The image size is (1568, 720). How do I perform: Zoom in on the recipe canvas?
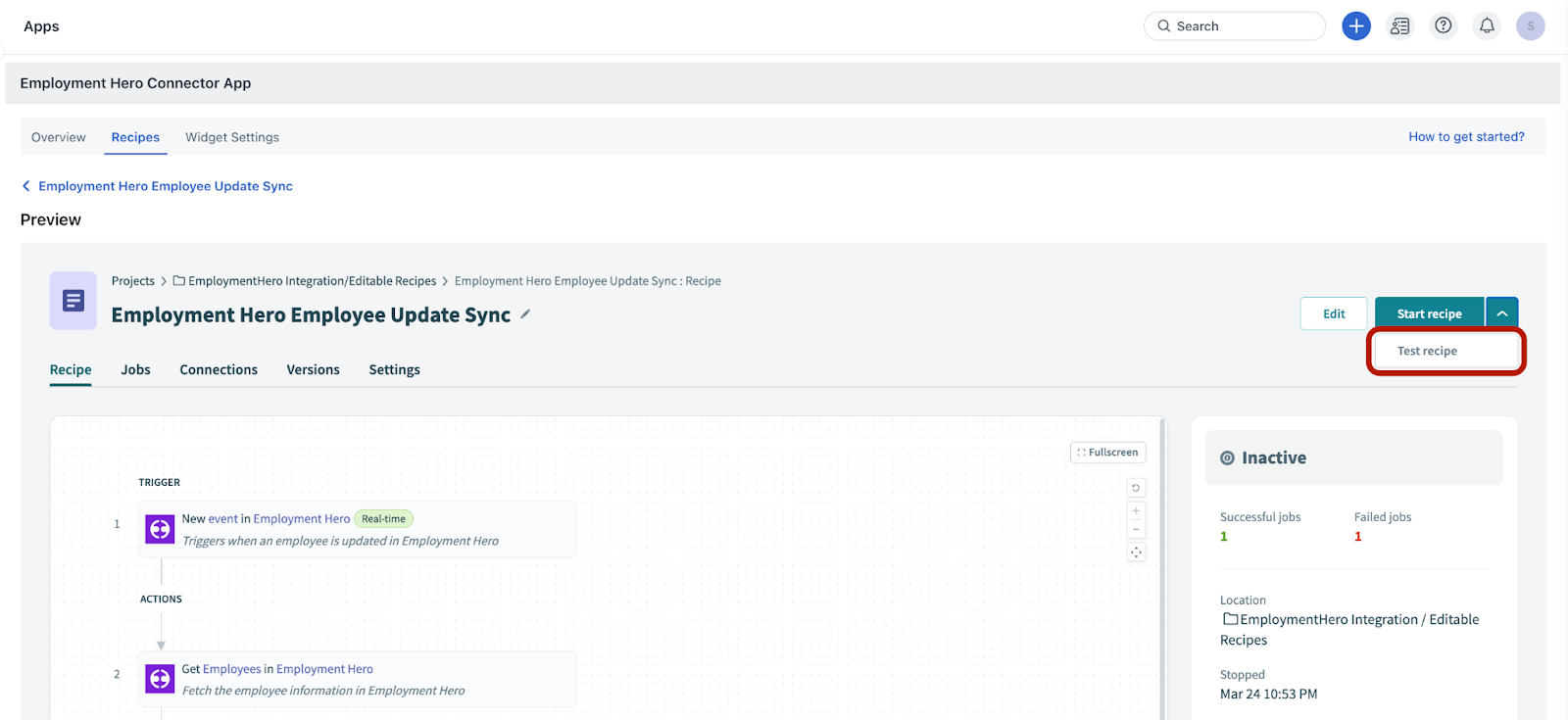(1136, 510)
